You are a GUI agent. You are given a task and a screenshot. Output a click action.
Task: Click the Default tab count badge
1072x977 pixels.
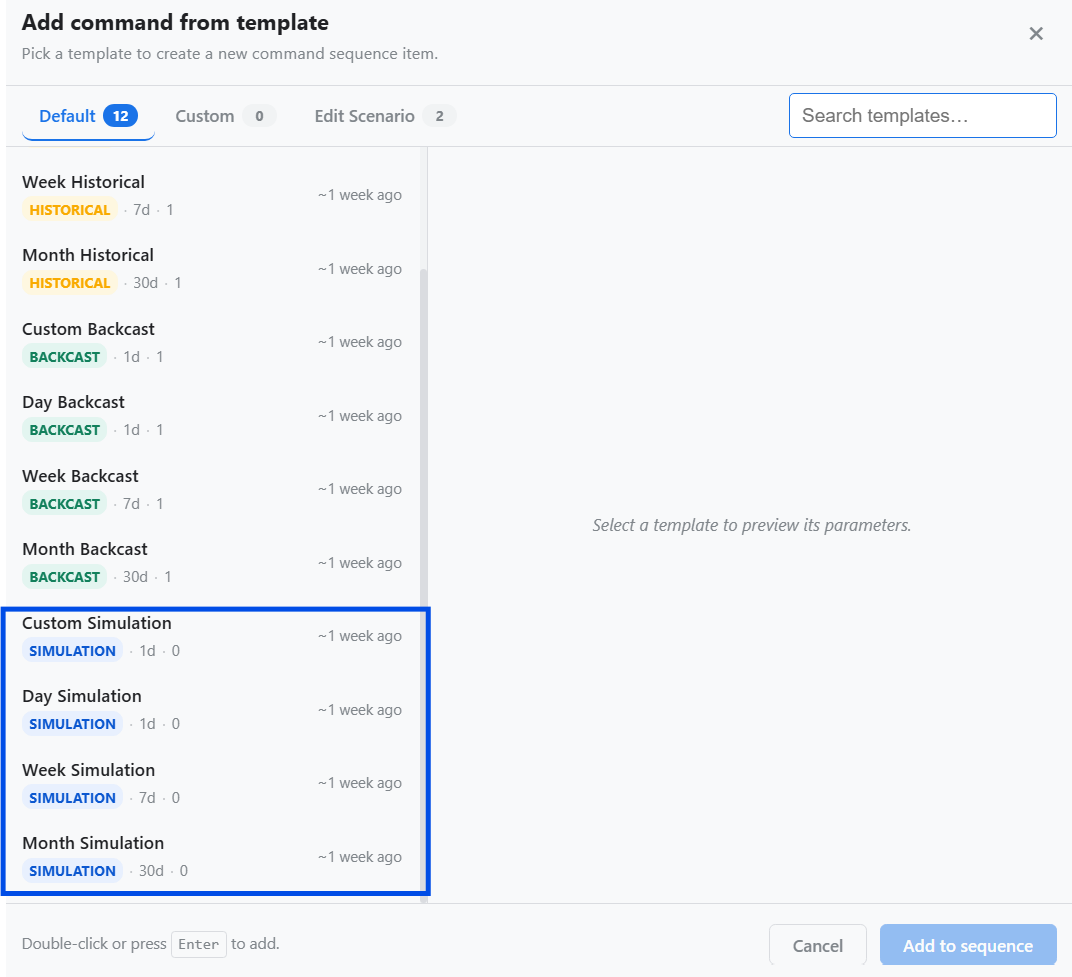(120, 116)
